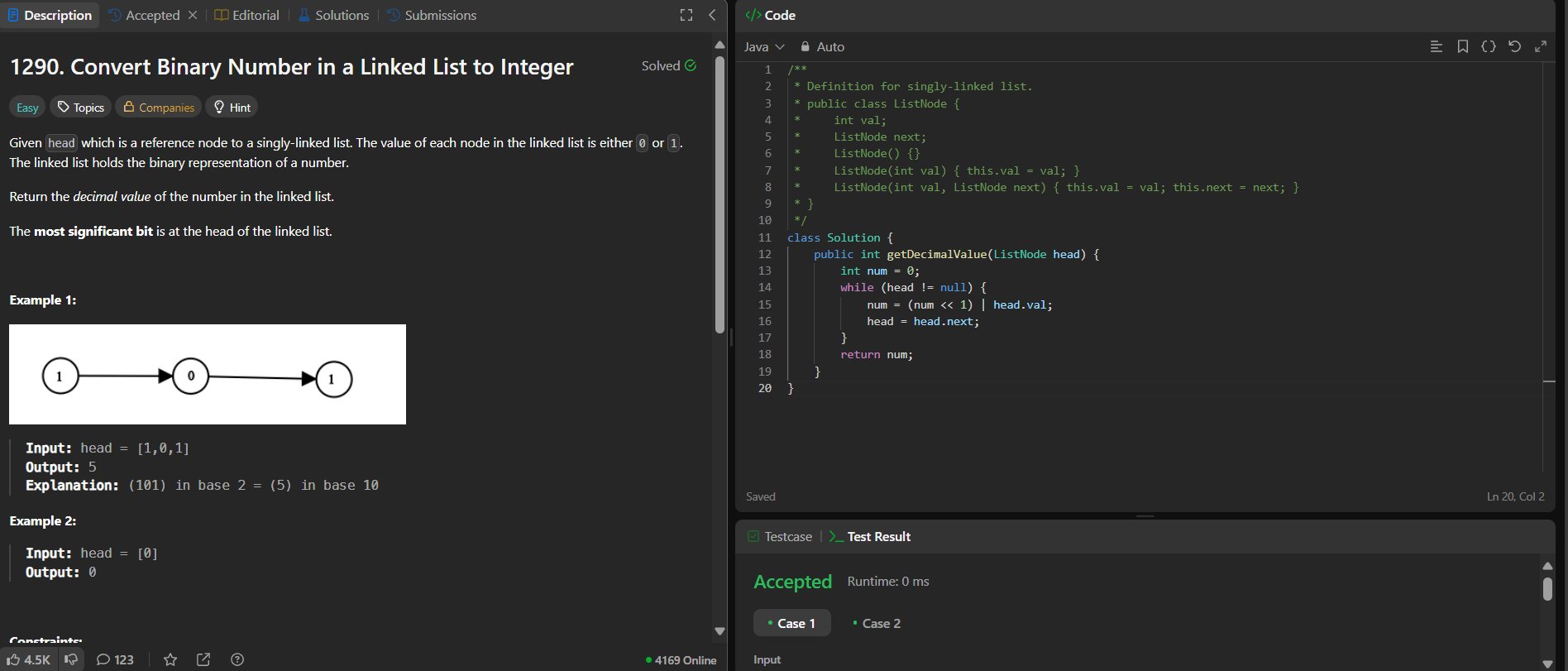Click the thumbs-down dislike icon
The image size is (1568, 671).
[x=72, y=659]
